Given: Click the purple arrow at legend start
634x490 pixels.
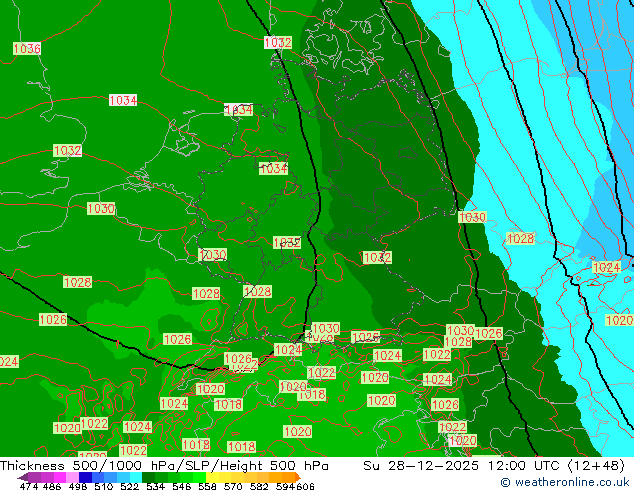Looking at the screenshot, I should 23,477.
